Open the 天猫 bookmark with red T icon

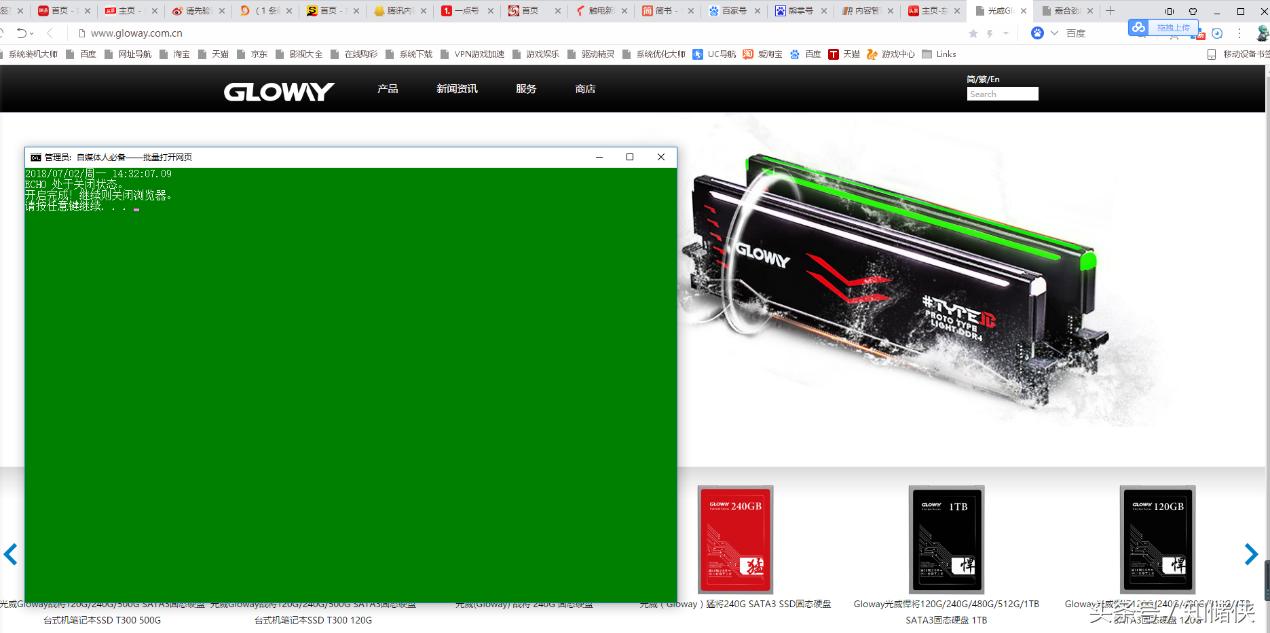pyautogui.click(x=843, y=54)
